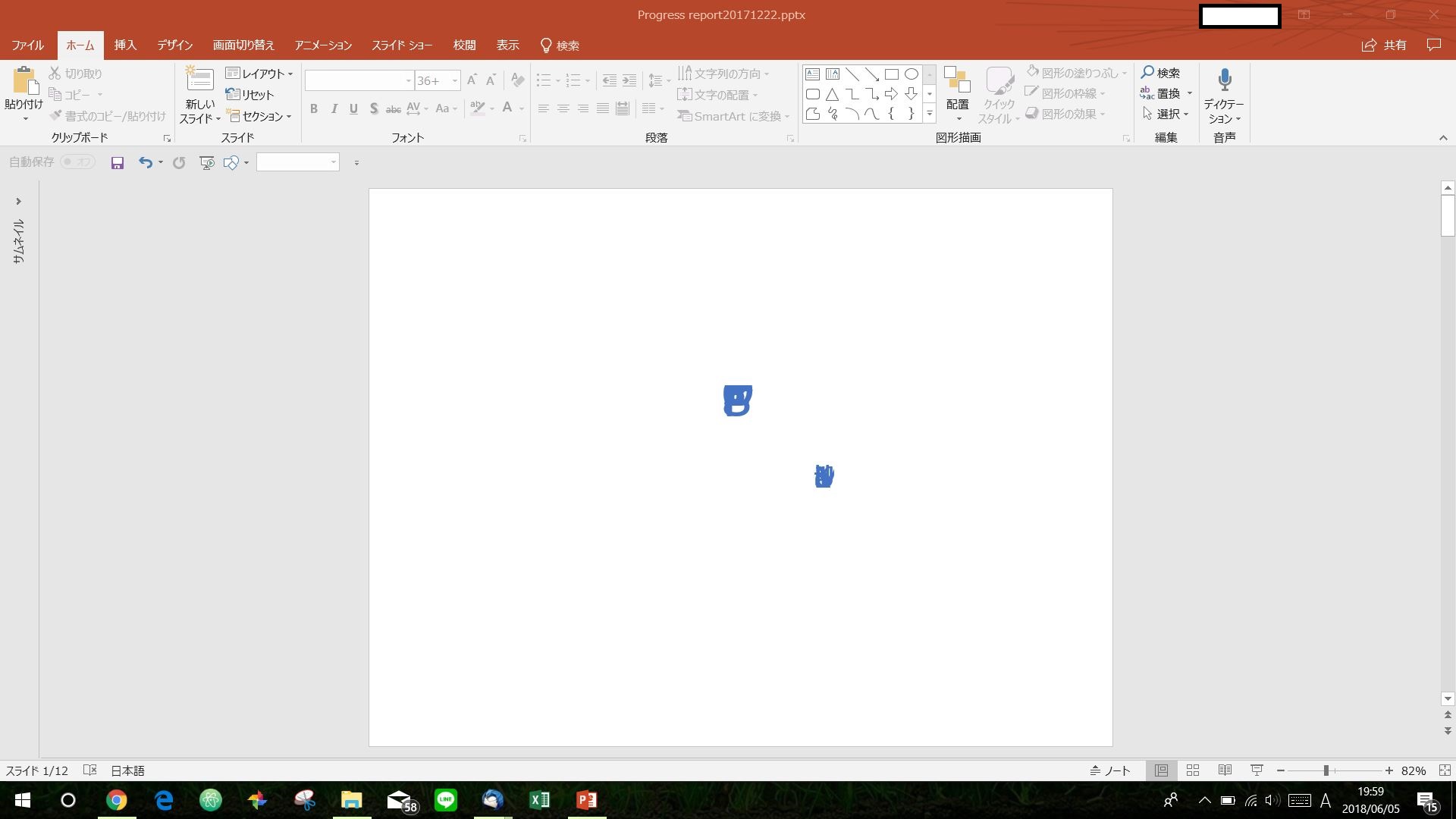Select the right arrow shape
Screen dimensions: 1456x819
click(x=892, y=94)
